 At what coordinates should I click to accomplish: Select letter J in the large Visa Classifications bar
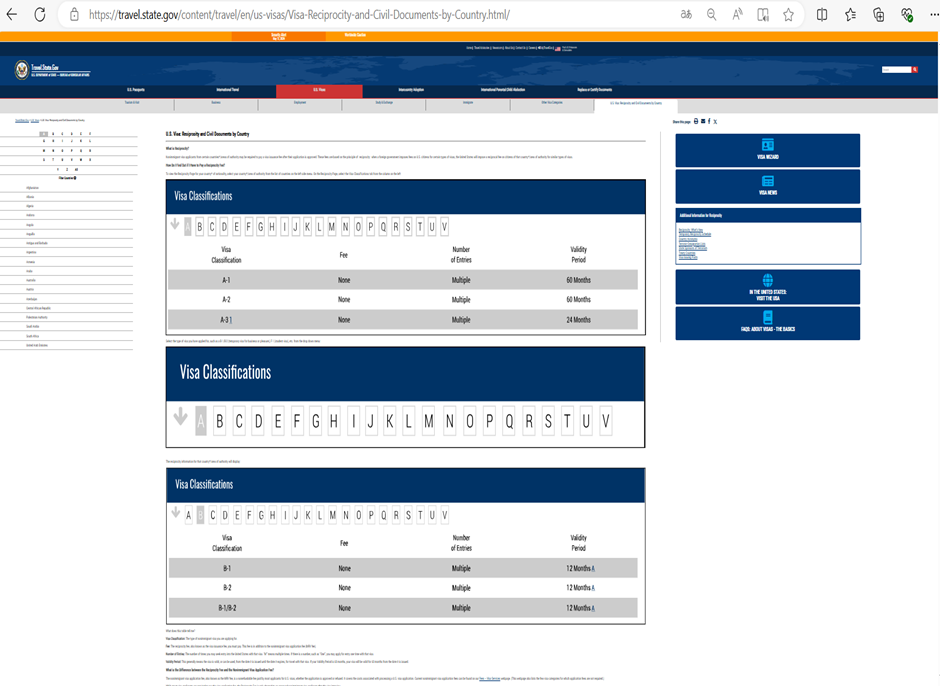pyautogui.click(x=370, y=422)
